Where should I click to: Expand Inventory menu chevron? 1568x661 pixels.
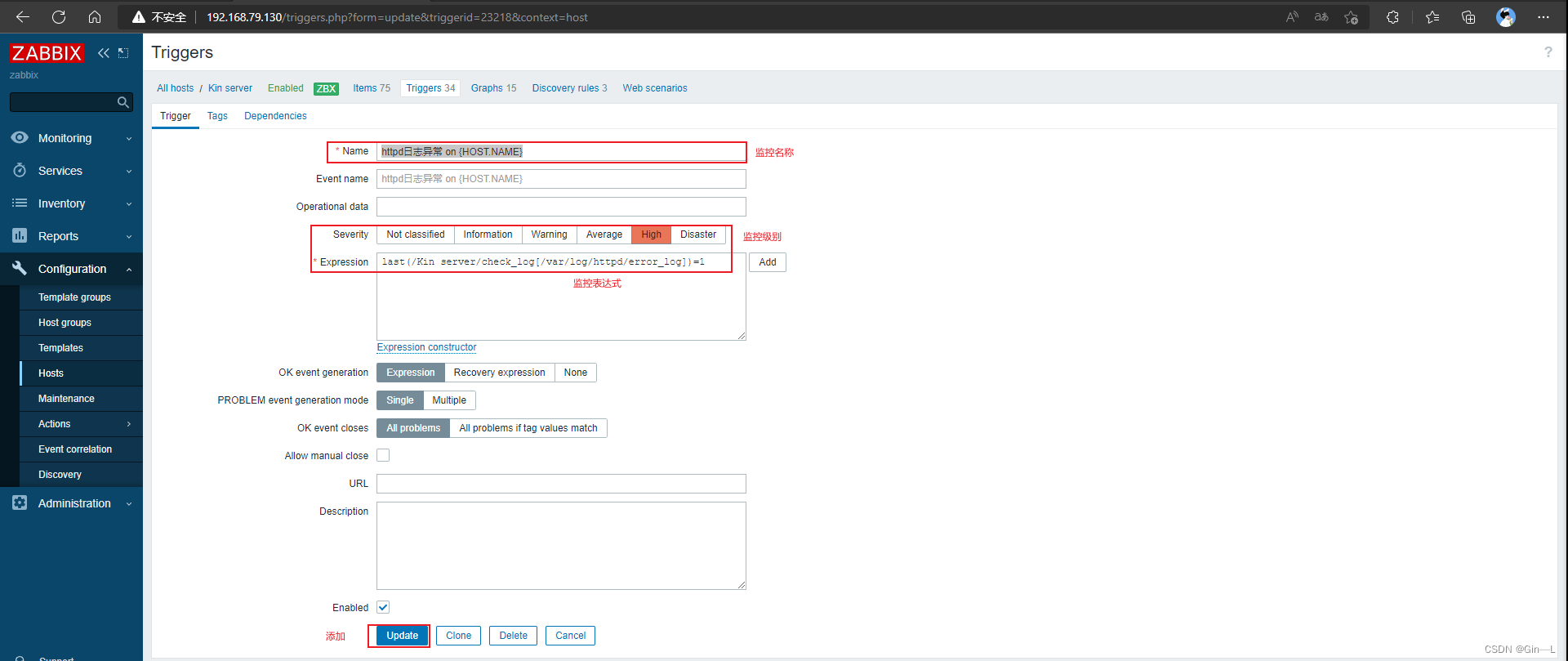point(129,204)
